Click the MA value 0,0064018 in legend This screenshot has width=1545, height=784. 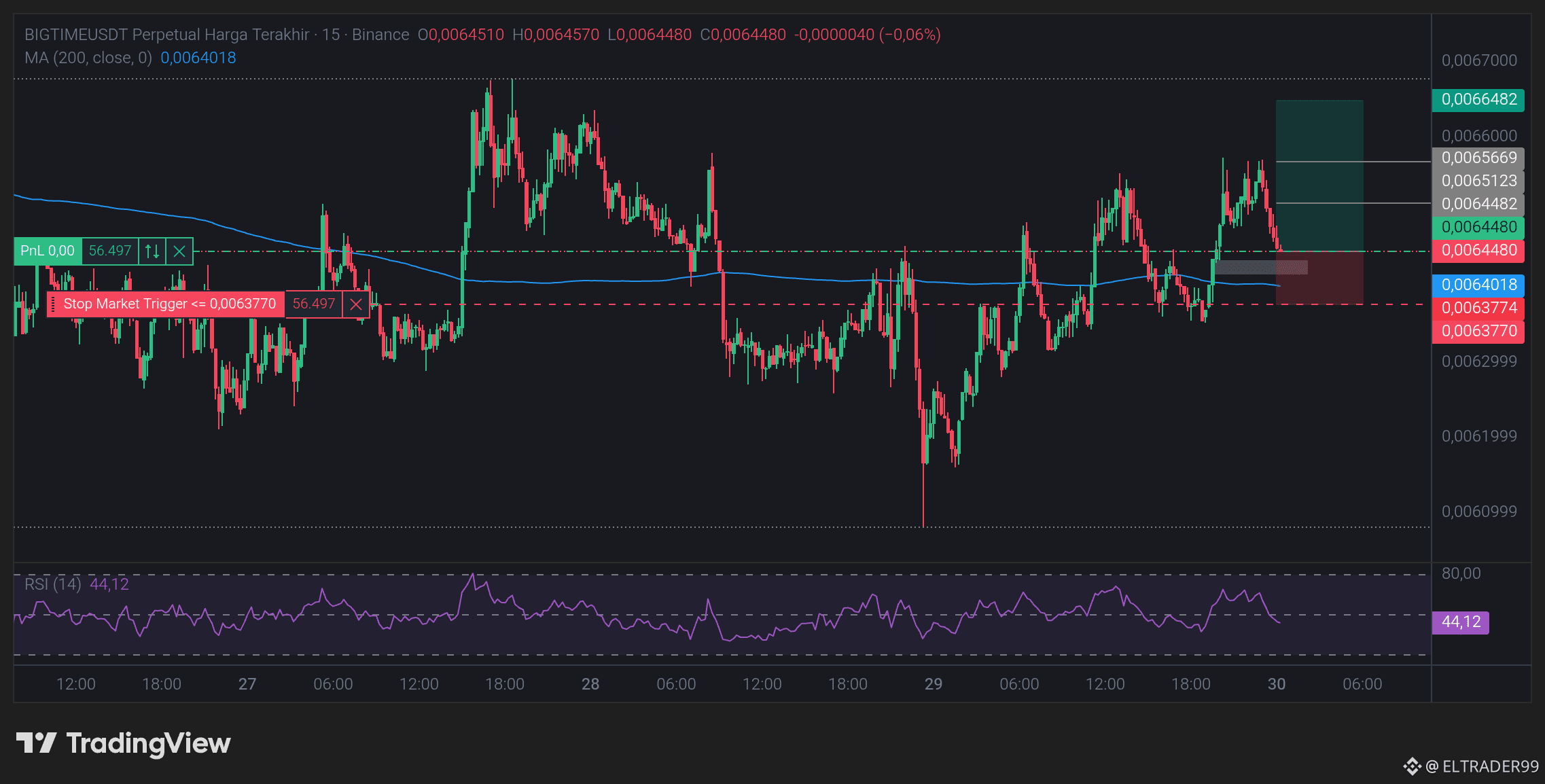(198, 58)
